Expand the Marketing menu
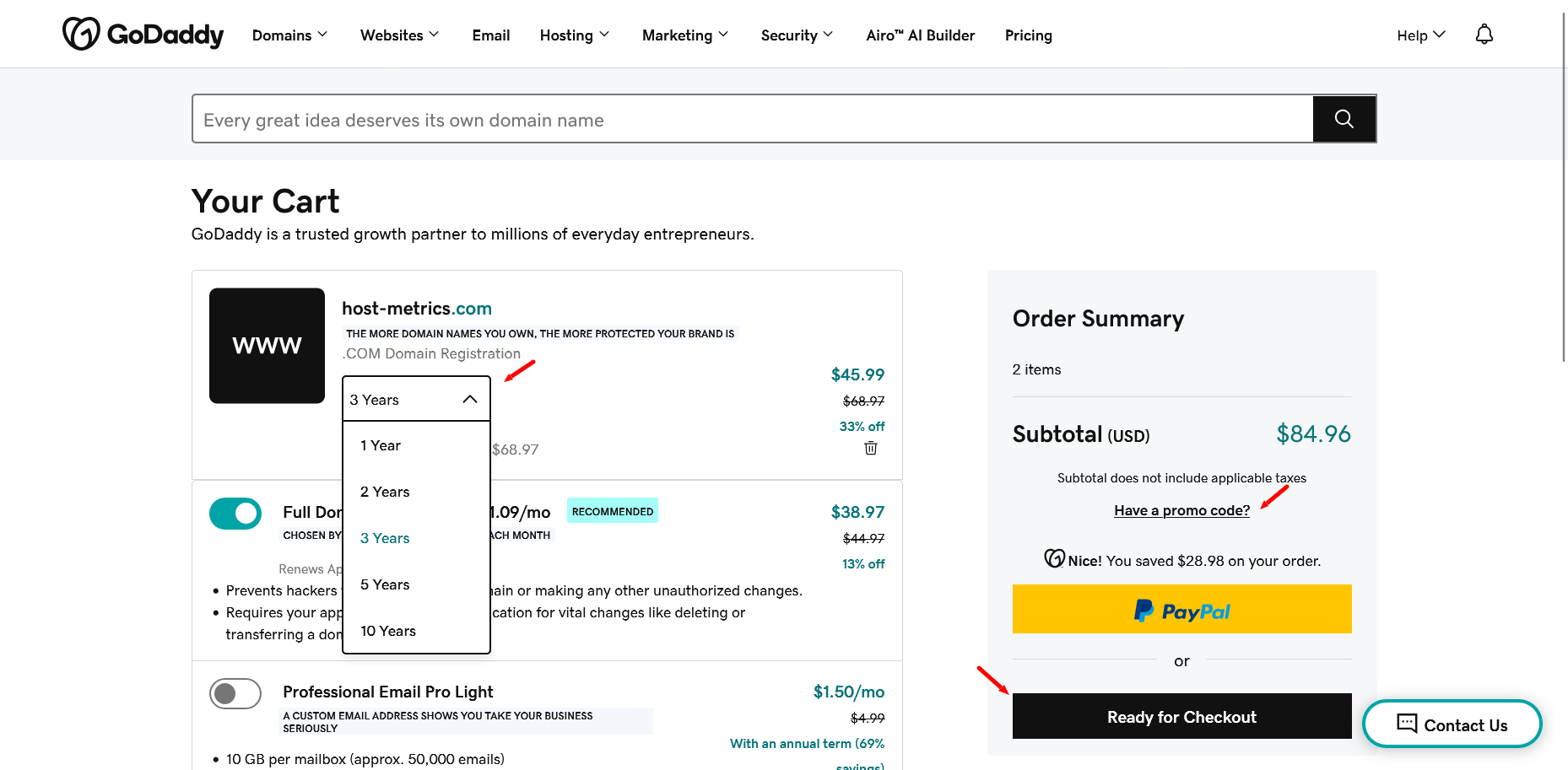The height and width of the screenshot is (770, 1568). point(685,35)
